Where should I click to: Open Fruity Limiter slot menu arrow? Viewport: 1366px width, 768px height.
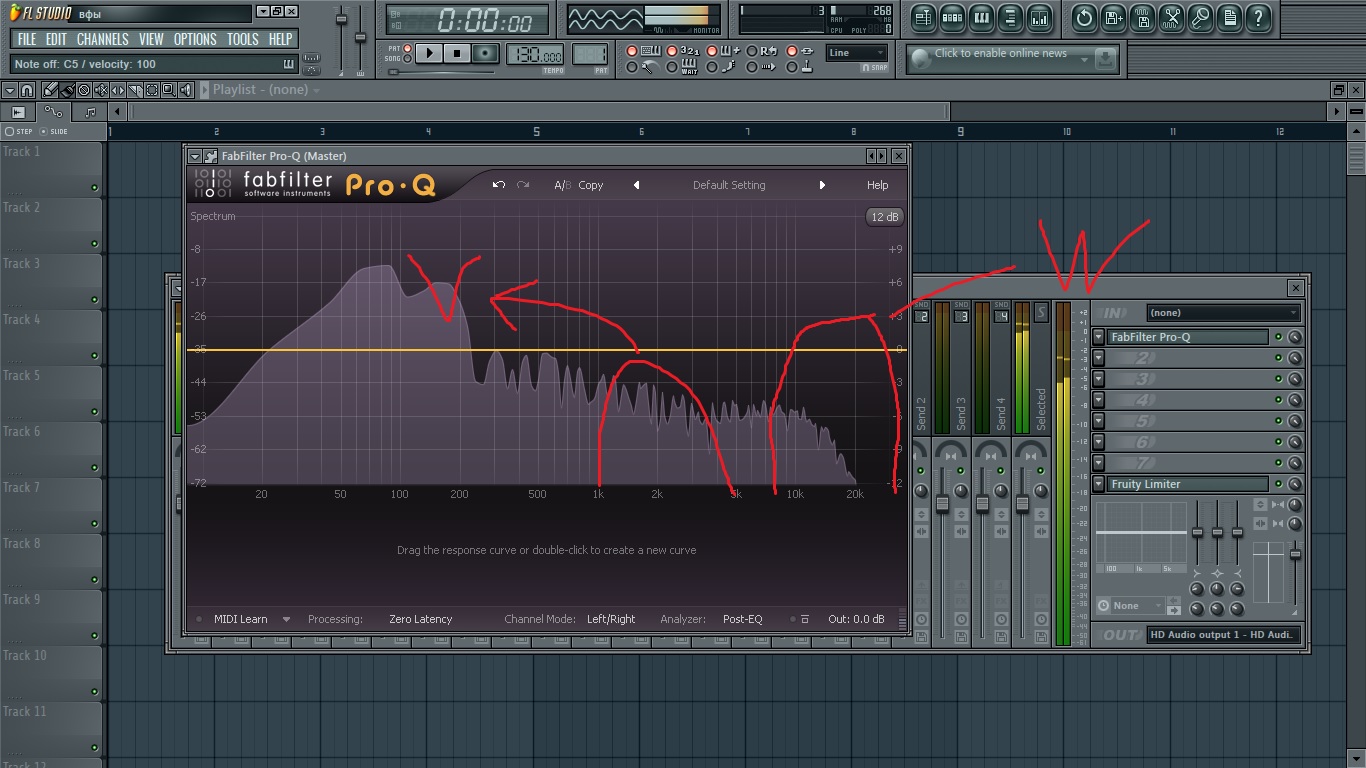click(1098, 484)
